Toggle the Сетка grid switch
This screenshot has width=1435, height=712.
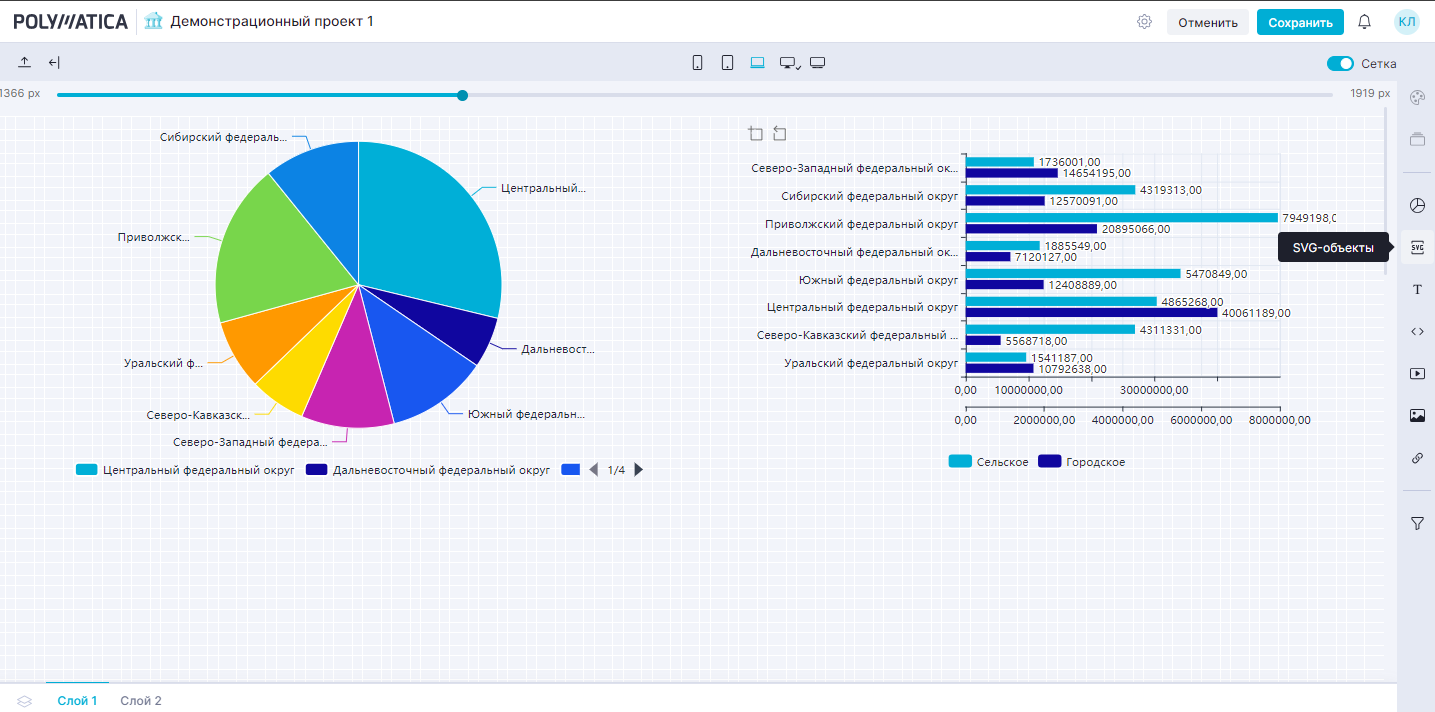pos(1339,64)
